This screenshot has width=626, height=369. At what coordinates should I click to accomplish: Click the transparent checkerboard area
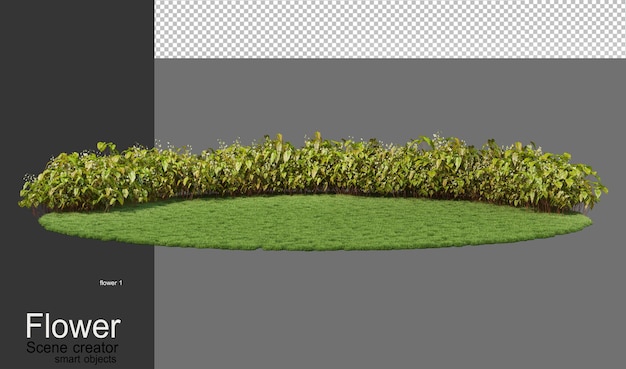coord(390,29)
